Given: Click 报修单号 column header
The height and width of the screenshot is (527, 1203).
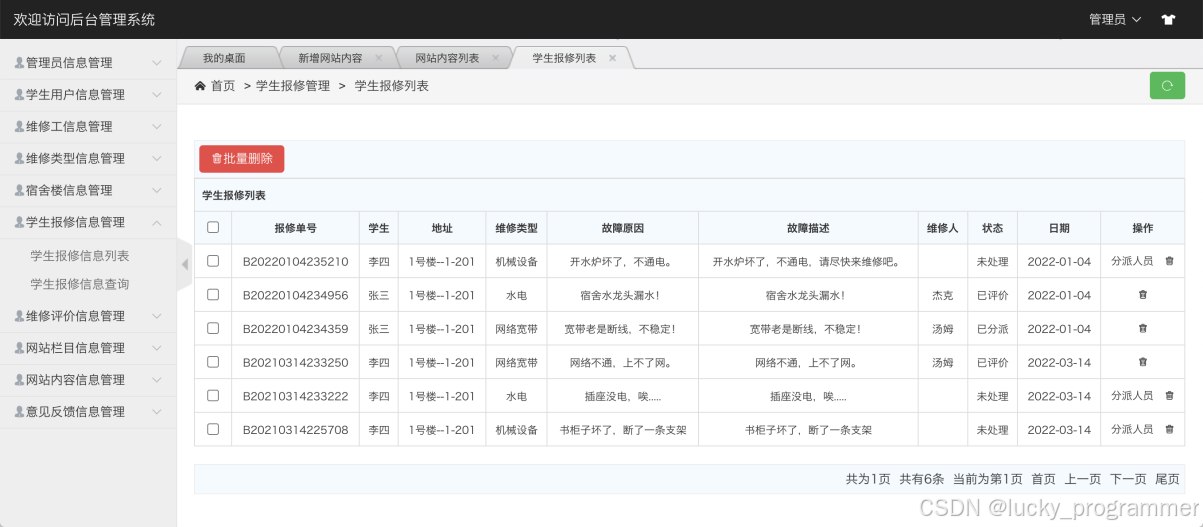Looking at the screenshot, I should pyautogui.click(x=295, y=228).
